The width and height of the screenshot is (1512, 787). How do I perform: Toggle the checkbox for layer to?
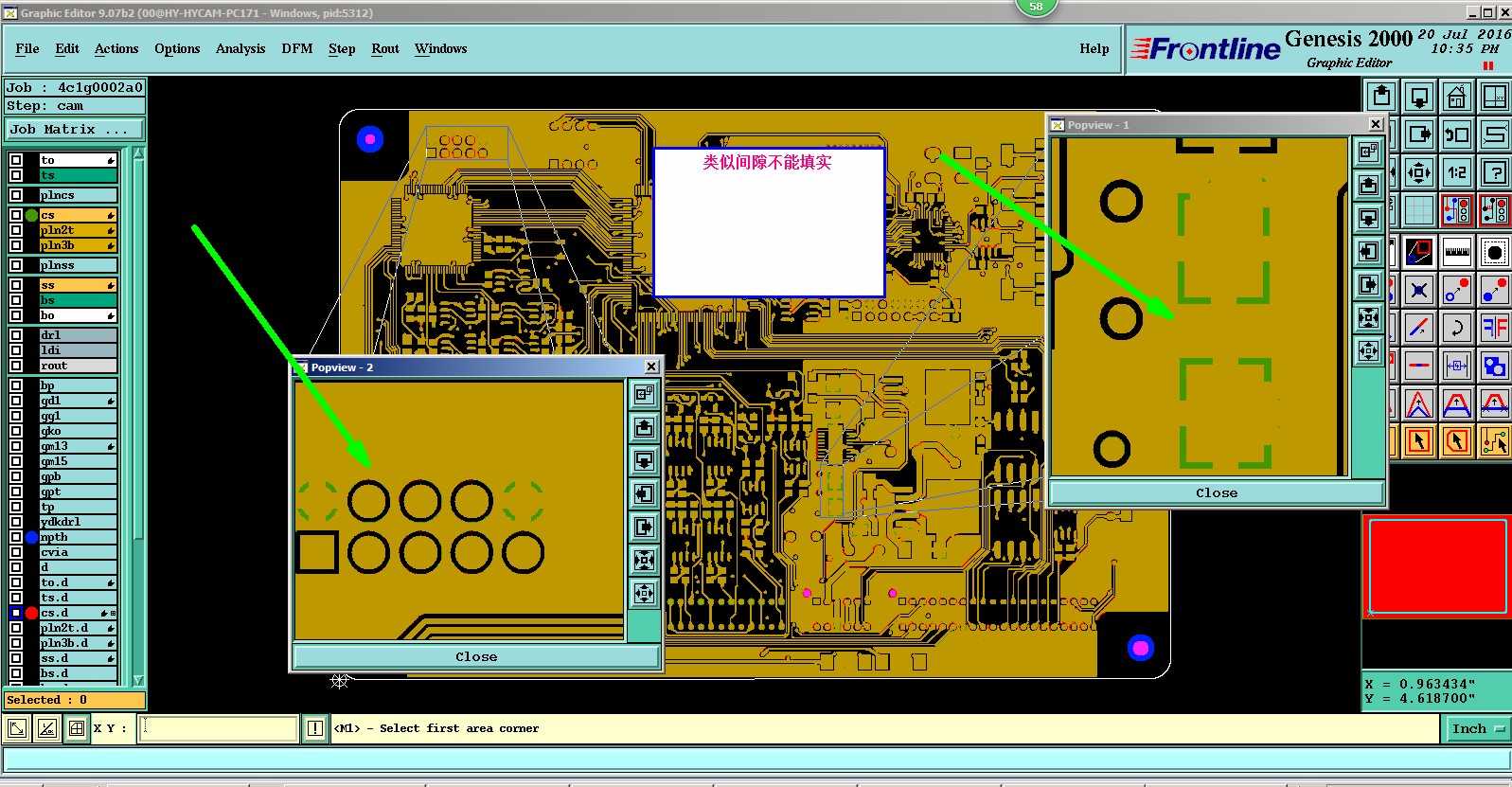point(16,160)
